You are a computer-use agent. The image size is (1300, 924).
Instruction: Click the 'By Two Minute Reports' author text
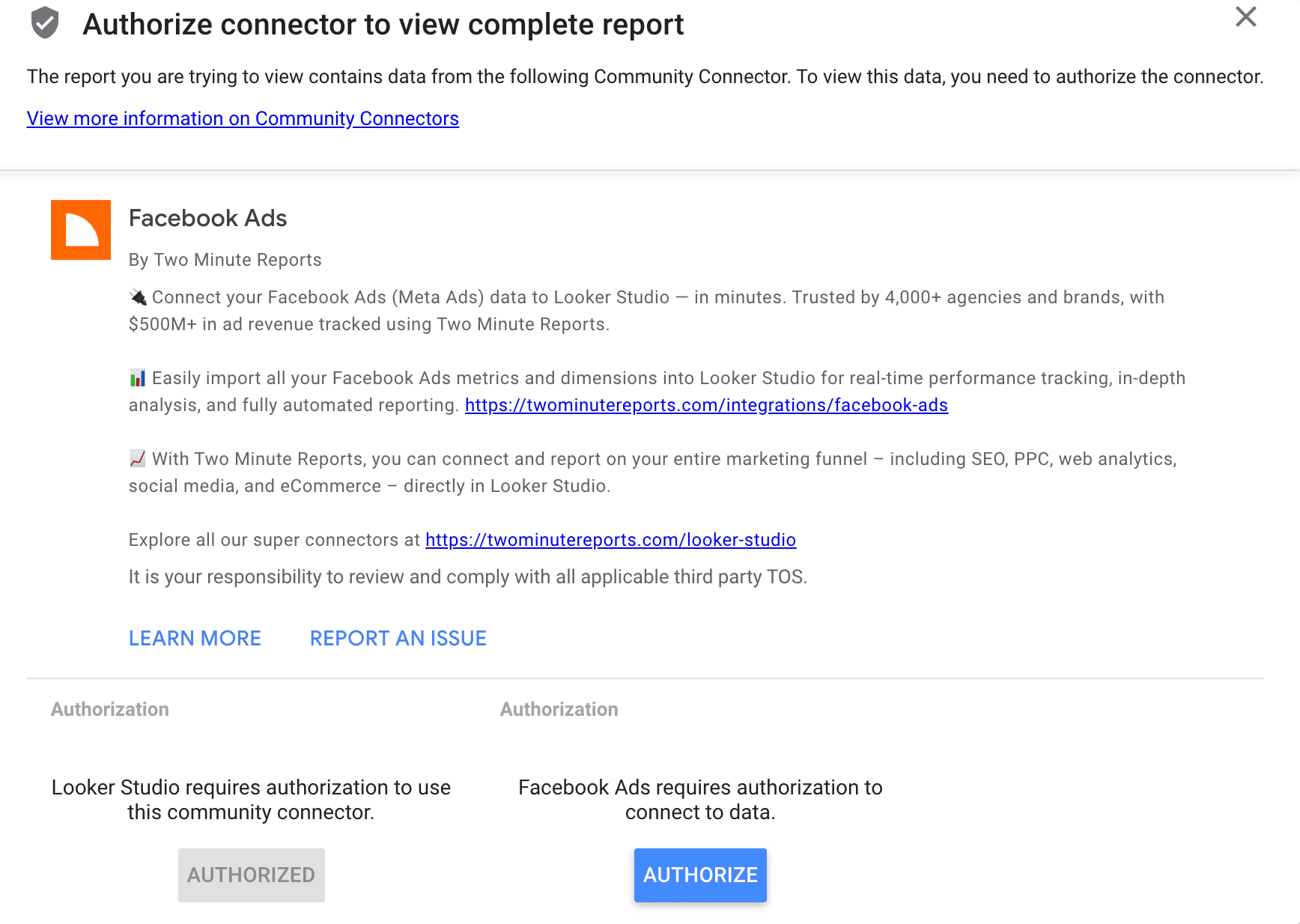pos(225,260)
